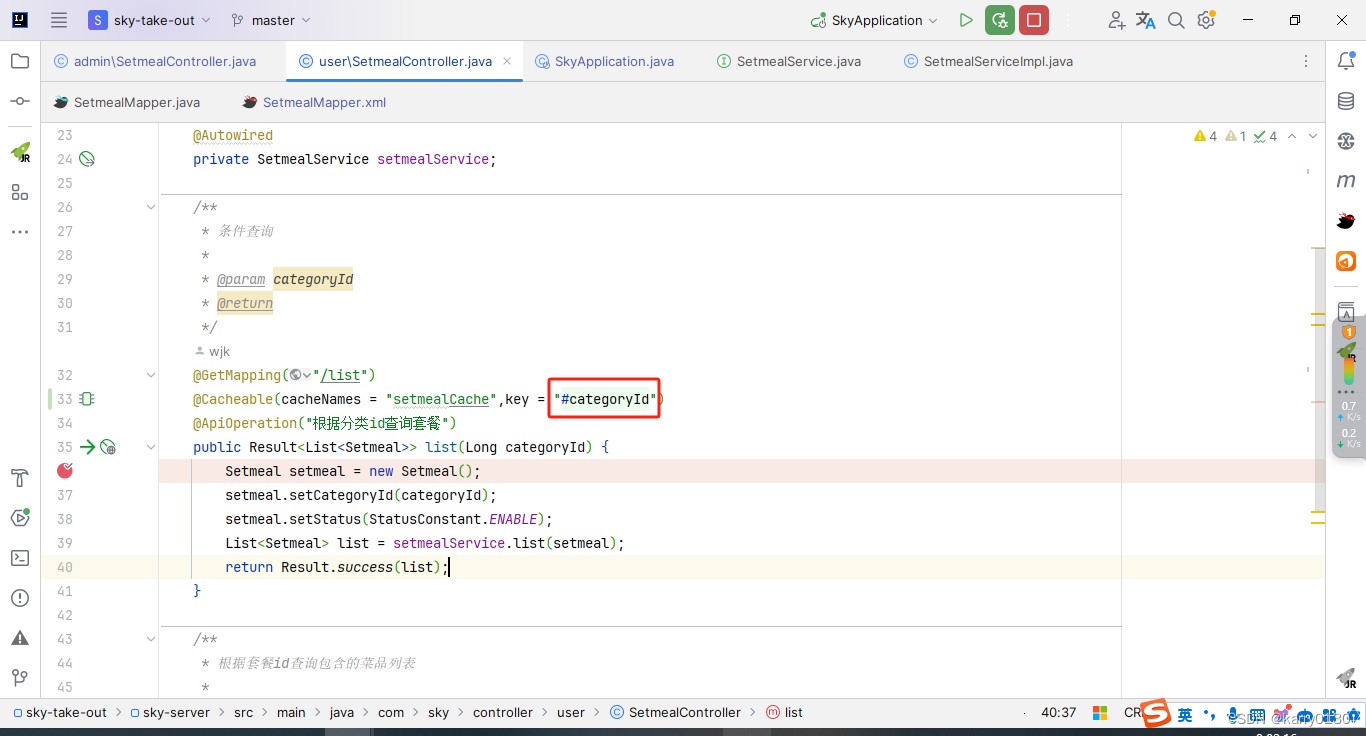Run SkyApplication with the green play button

coord(965,19)
